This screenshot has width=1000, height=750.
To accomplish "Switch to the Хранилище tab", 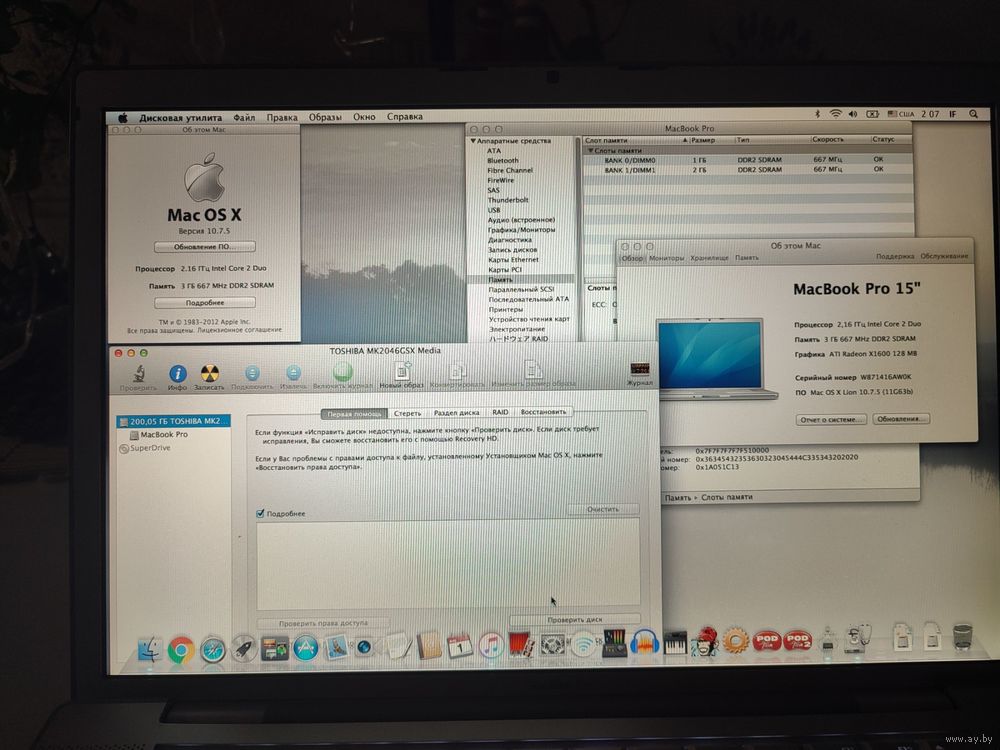I will (x=711, y=257).
